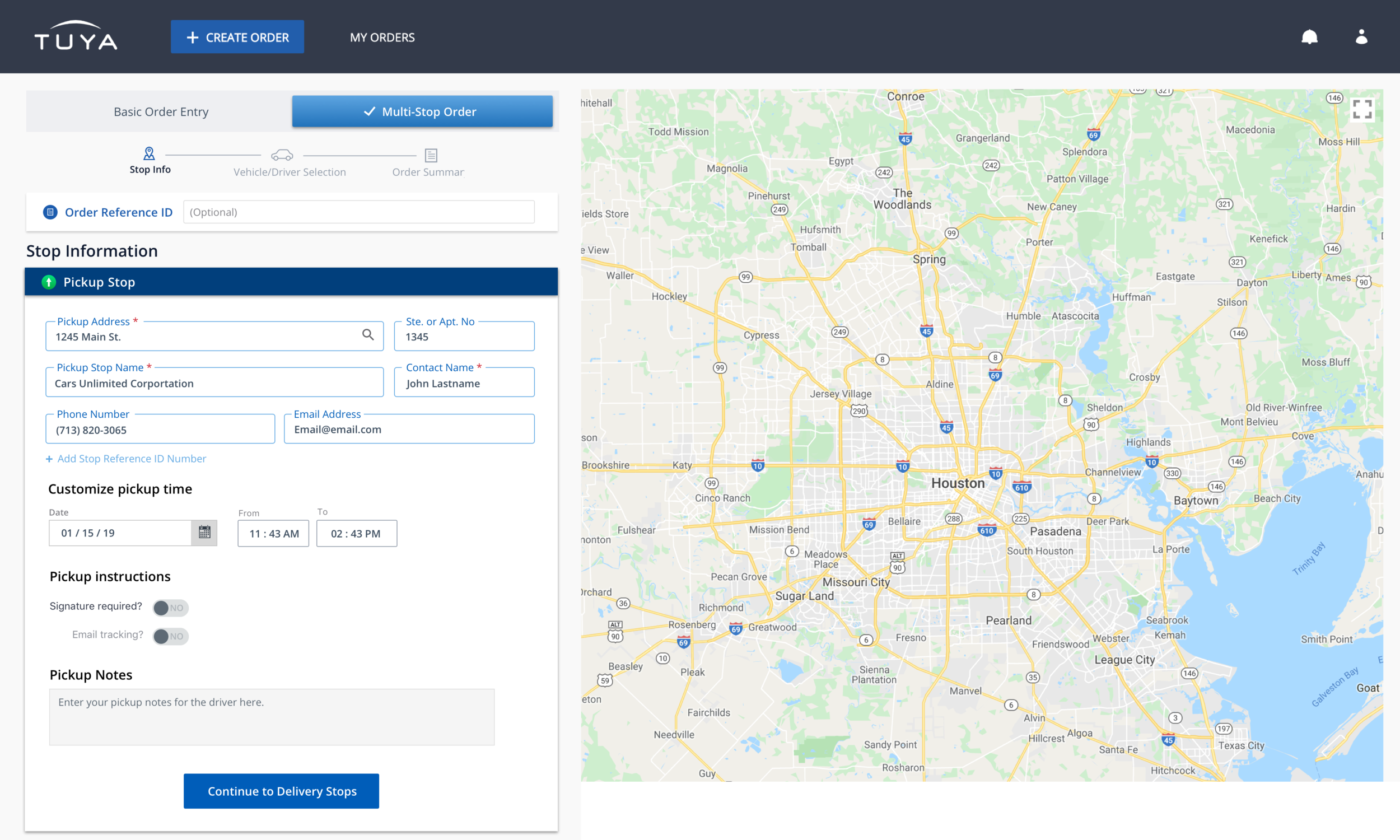Click the Order Reference ID optional field

click(359, 212)
